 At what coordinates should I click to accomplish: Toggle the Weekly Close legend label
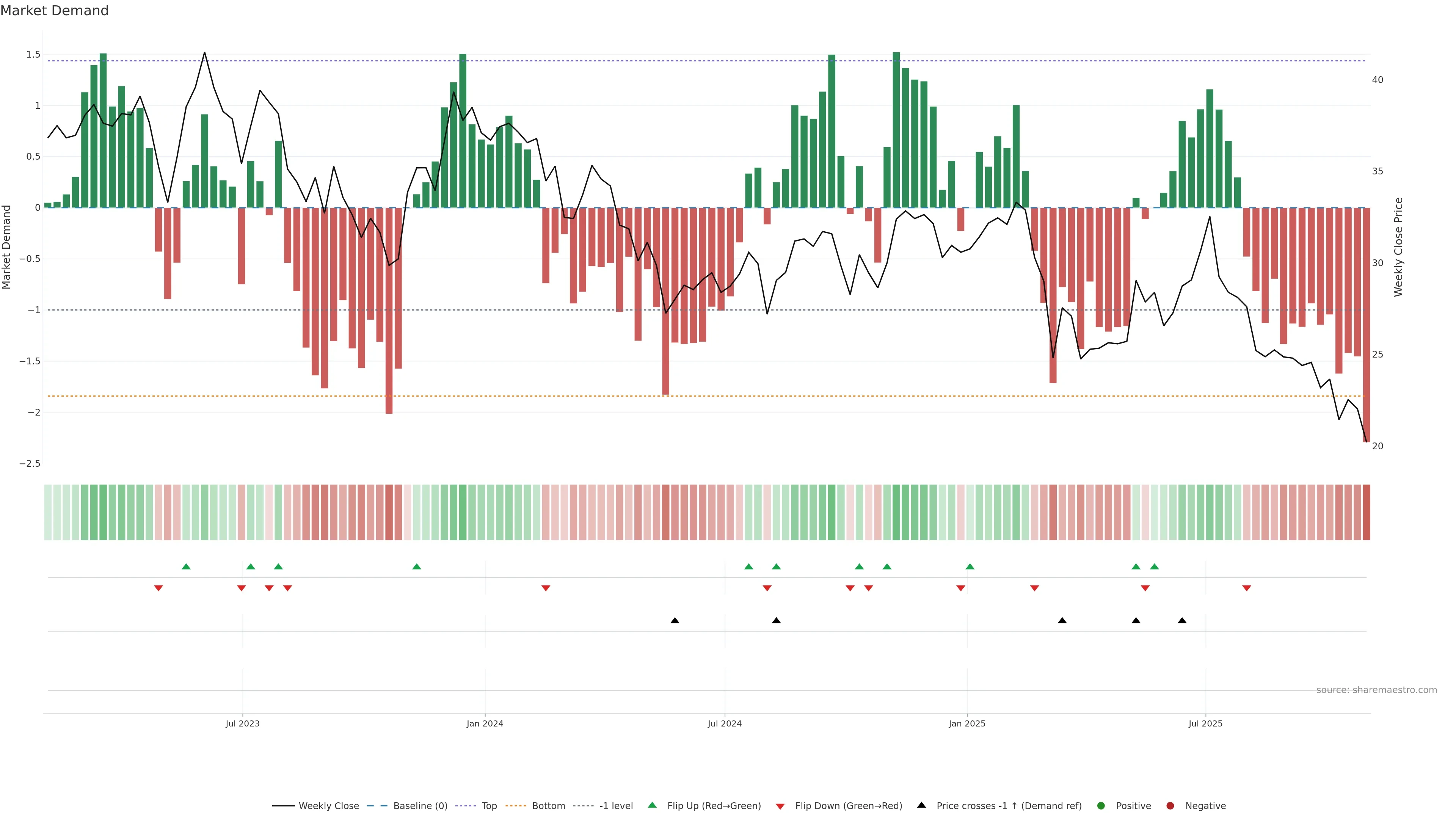coord(328,805)
